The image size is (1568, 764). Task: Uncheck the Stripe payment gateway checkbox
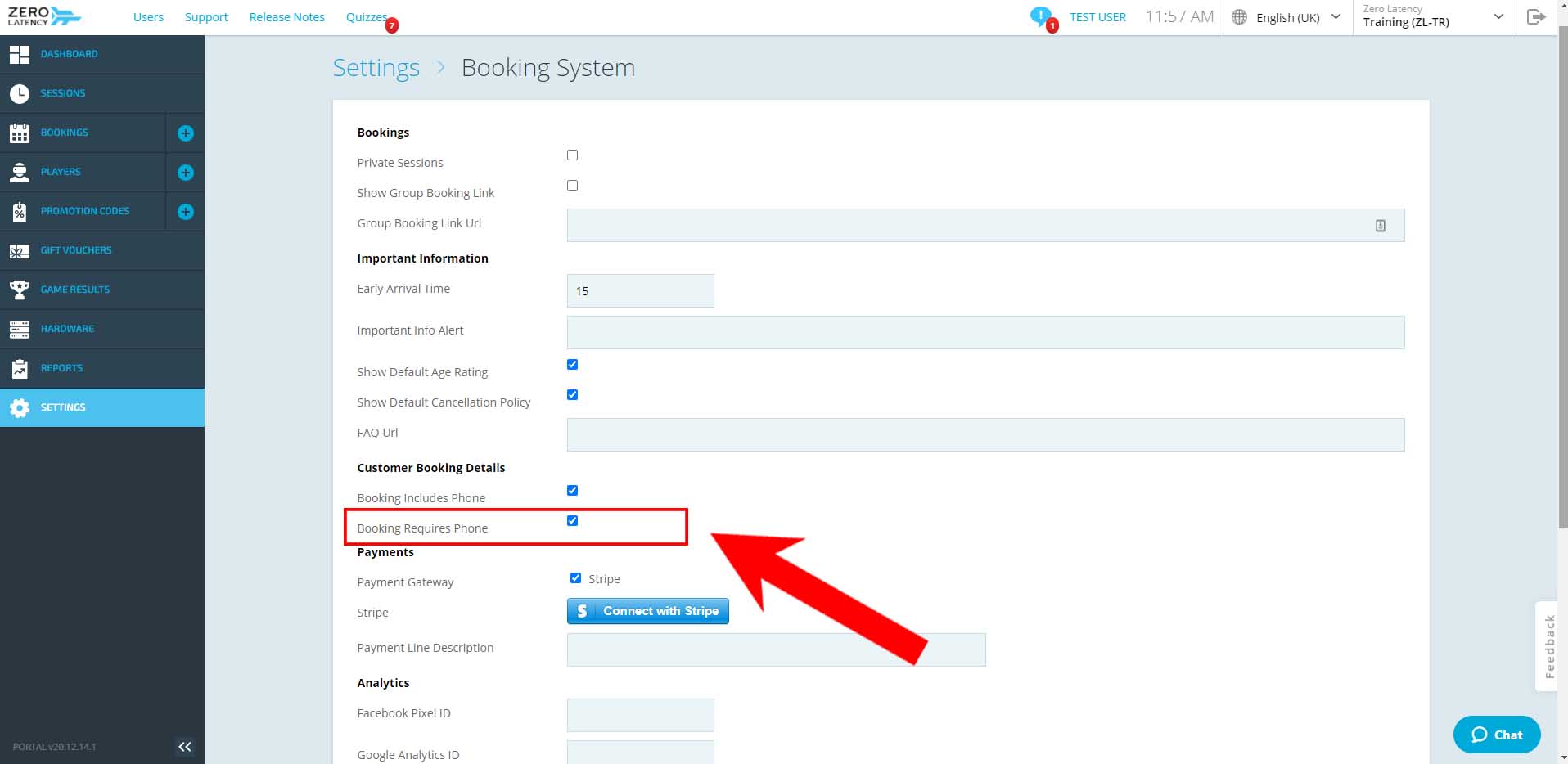pos(575,578)
